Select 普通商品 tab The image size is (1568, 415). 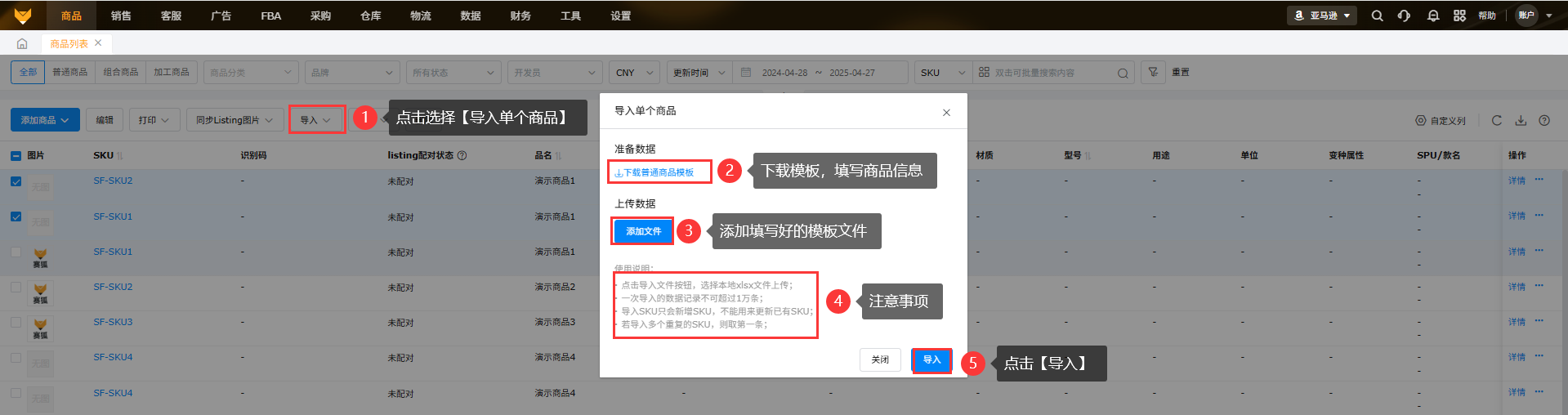69,72
